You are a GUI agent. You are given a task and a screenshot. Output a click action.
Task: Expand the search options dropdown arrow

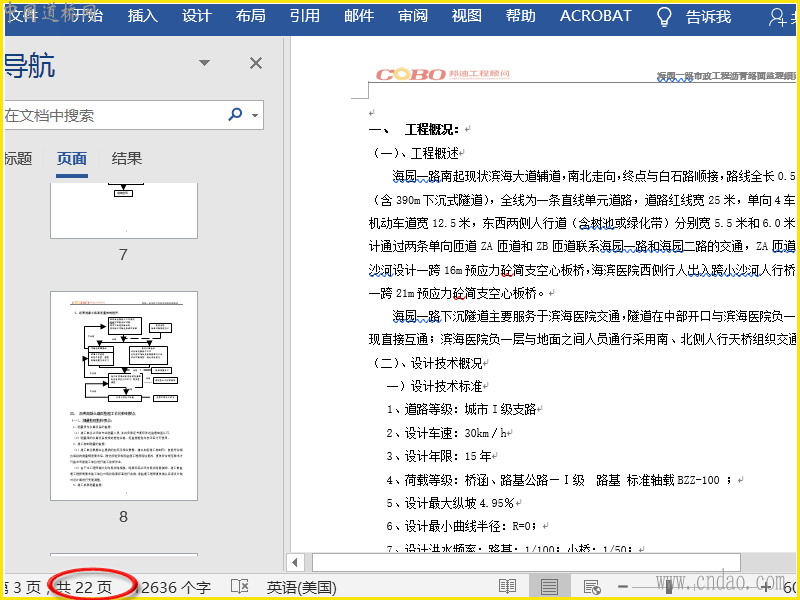coord(255,115)
